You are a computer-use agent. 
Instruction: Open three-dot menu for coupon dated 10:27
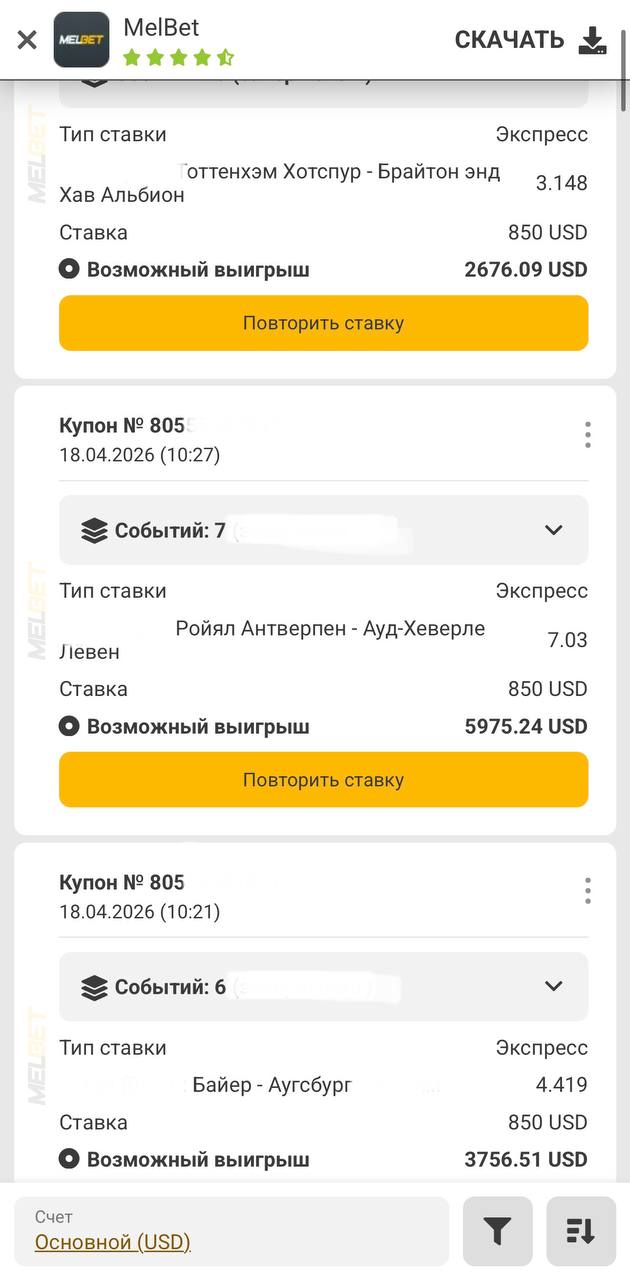(x=587, y=435)
